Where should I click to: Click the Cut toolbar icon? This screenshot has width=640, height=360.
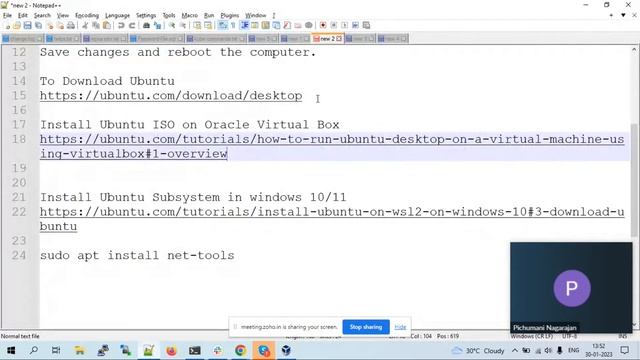tap(85, 25)
